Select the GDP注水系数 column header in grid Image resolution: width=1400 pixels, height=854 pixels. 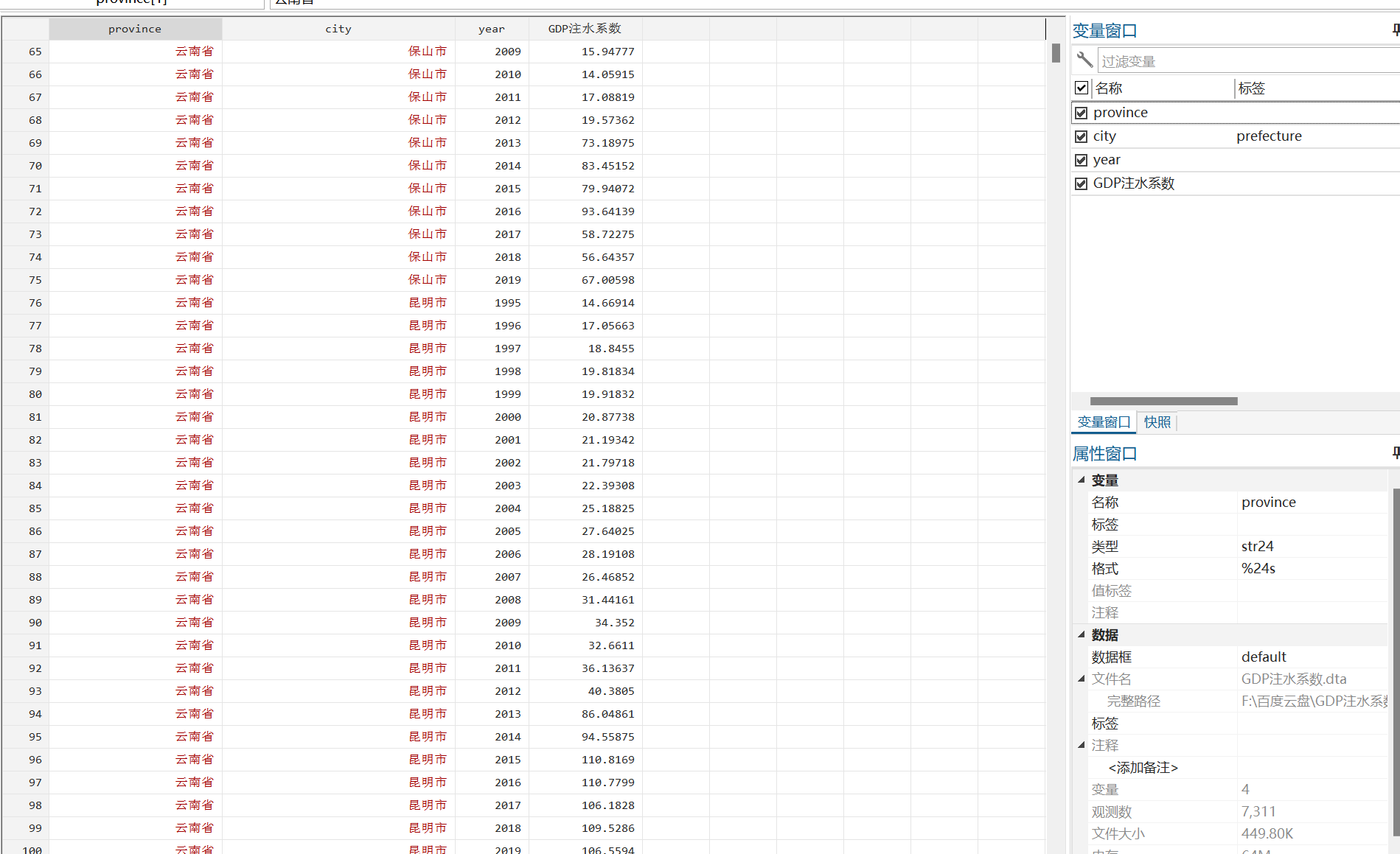pos(585,29)
